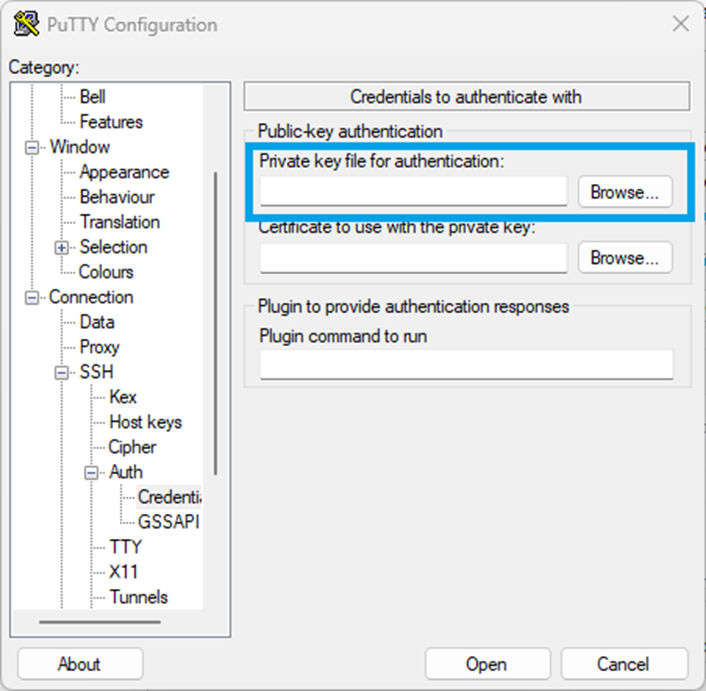Select the SSH category
The width and height of the screenshot is (706, 691).
tap(96, 372)
